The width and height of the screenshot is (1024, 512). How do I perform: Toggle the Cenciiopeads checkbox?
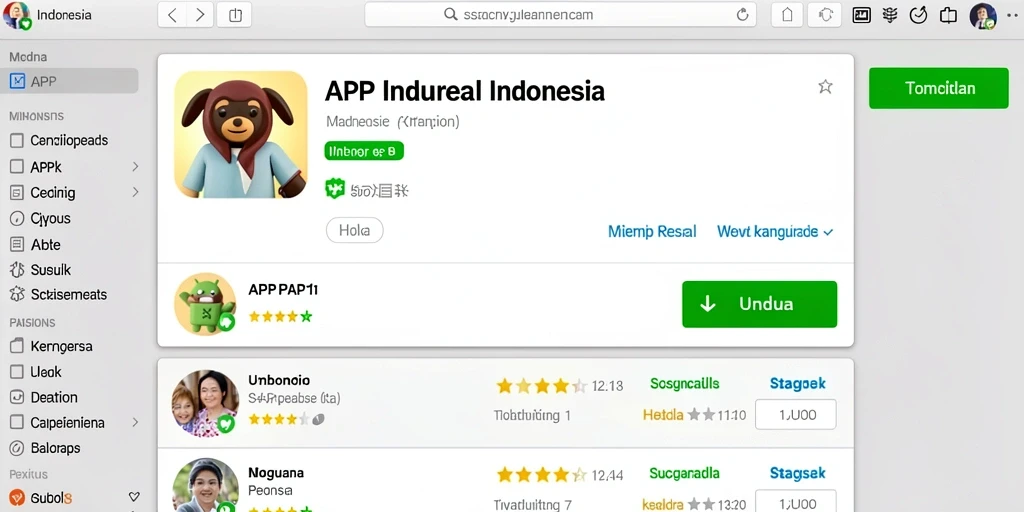click(17, 140)
